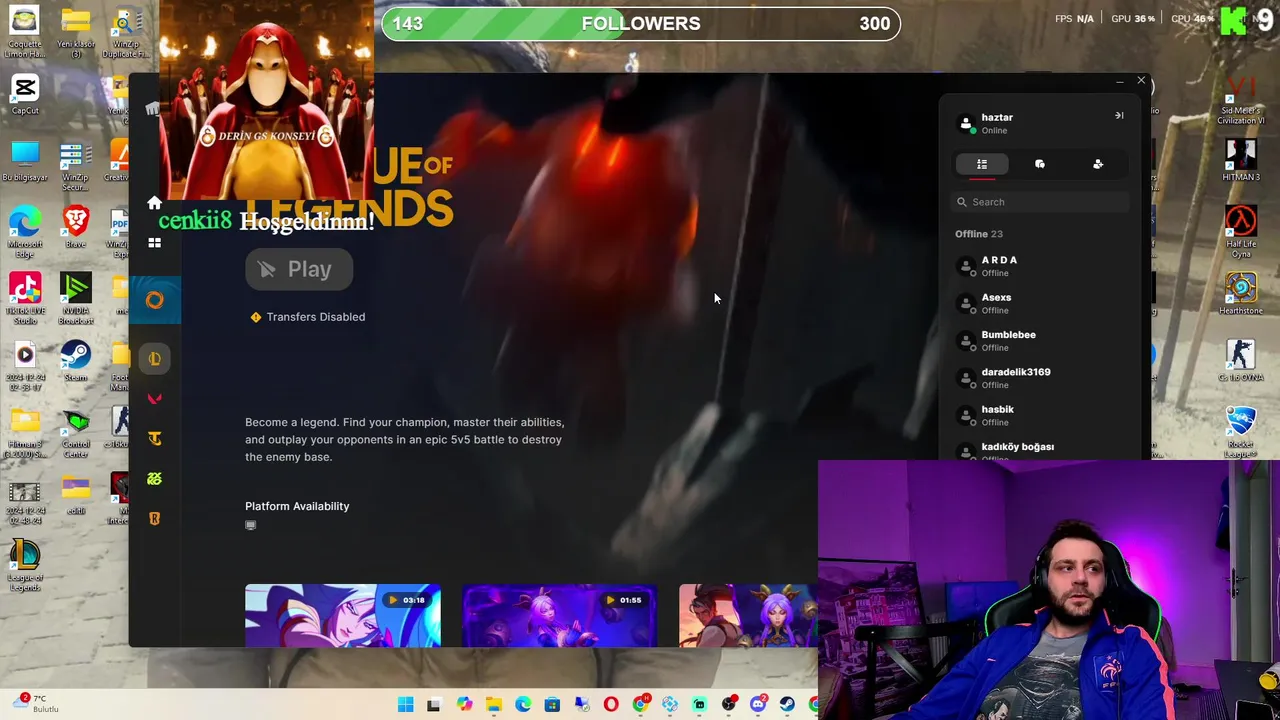1280x720 pixels.
Task: Click the Transfers Disabled notice
Action: pos(308,317)
